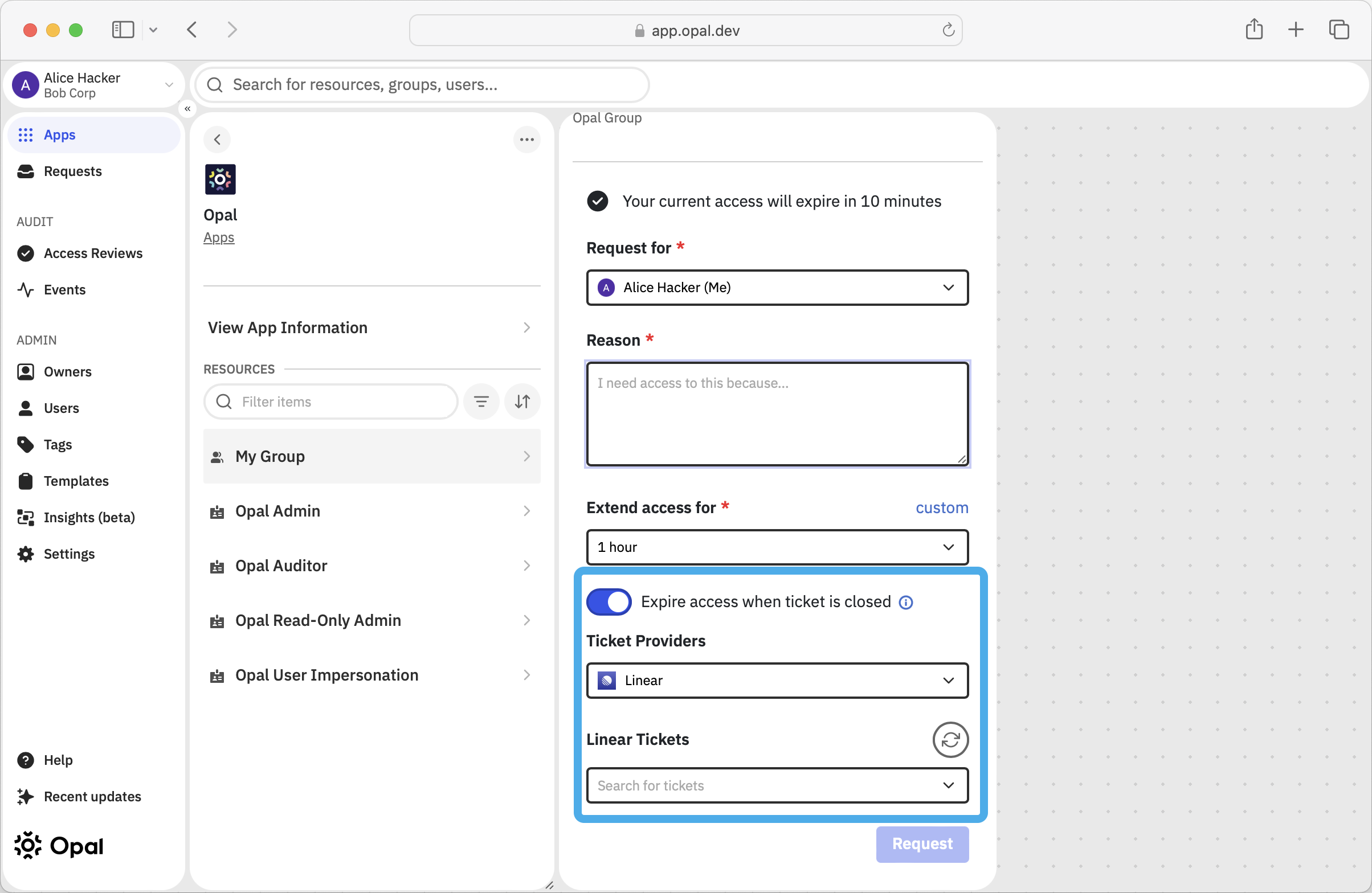Click the Opal app logo thumbnail
The width and height of the screenshot is (1372, 893).
coord(220,179)
